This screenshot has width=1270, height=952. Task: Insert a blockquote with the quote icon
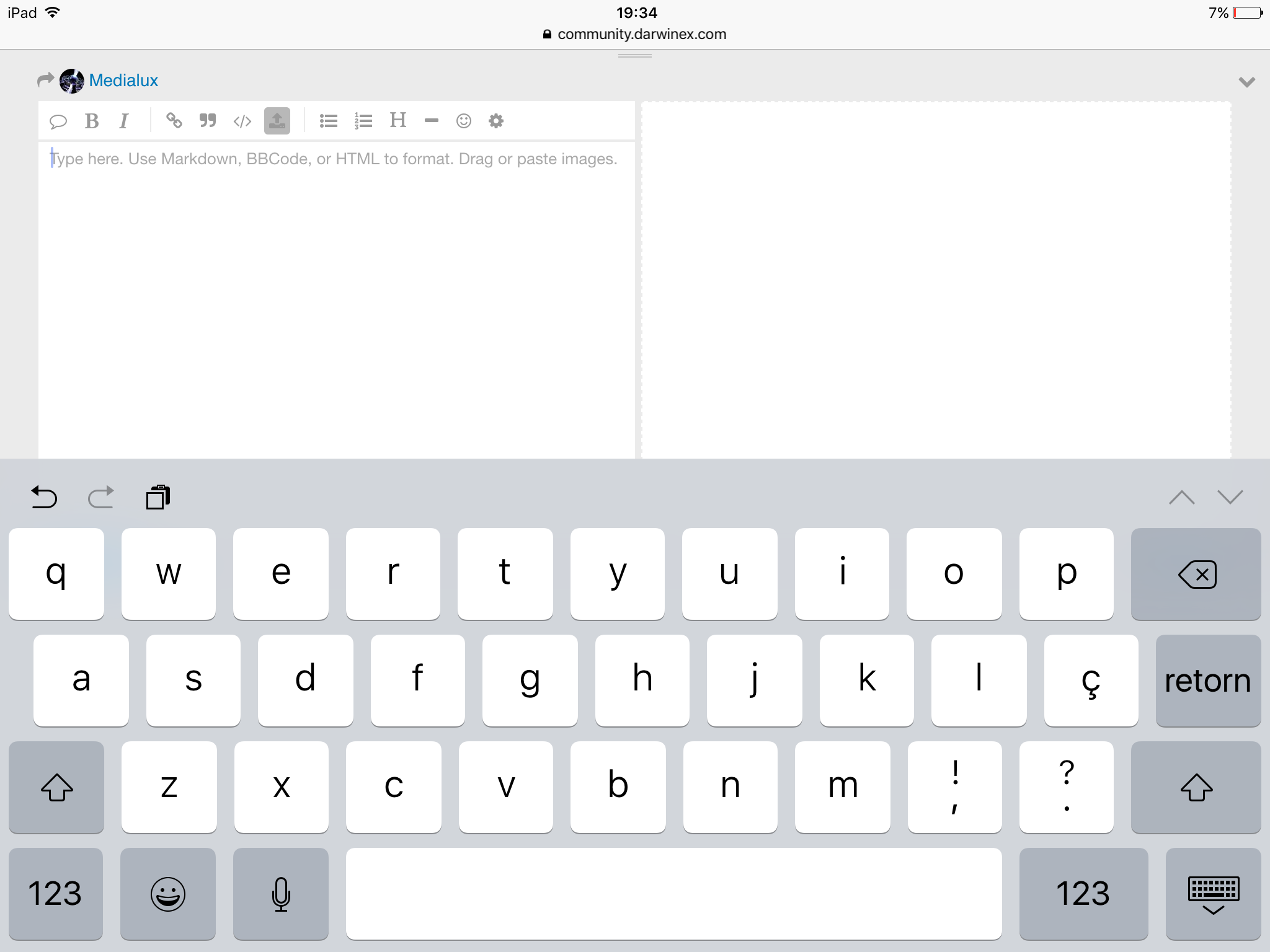pyautogui.click(x=208, y=121)
